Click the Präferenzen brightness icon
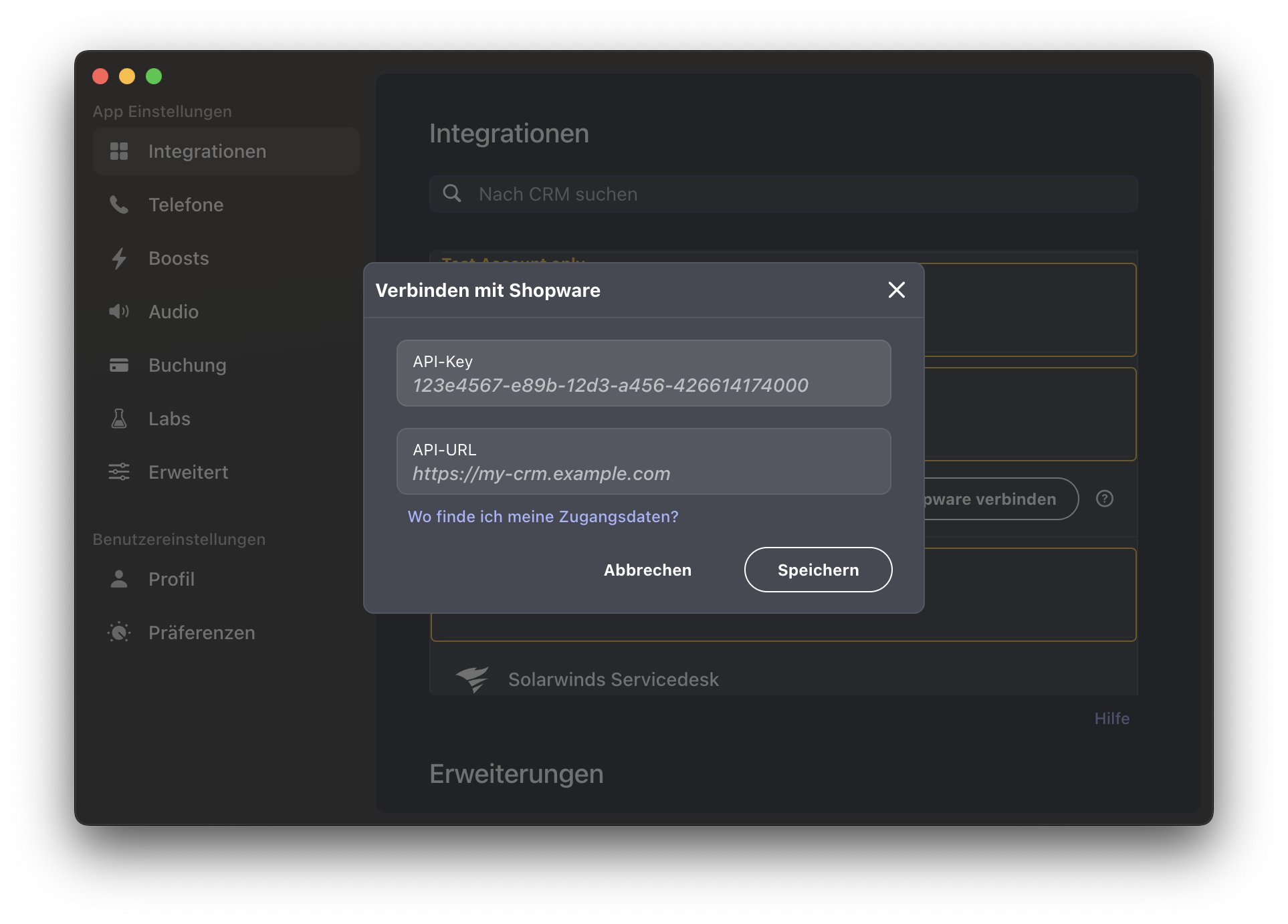 (x=119, y=632)
